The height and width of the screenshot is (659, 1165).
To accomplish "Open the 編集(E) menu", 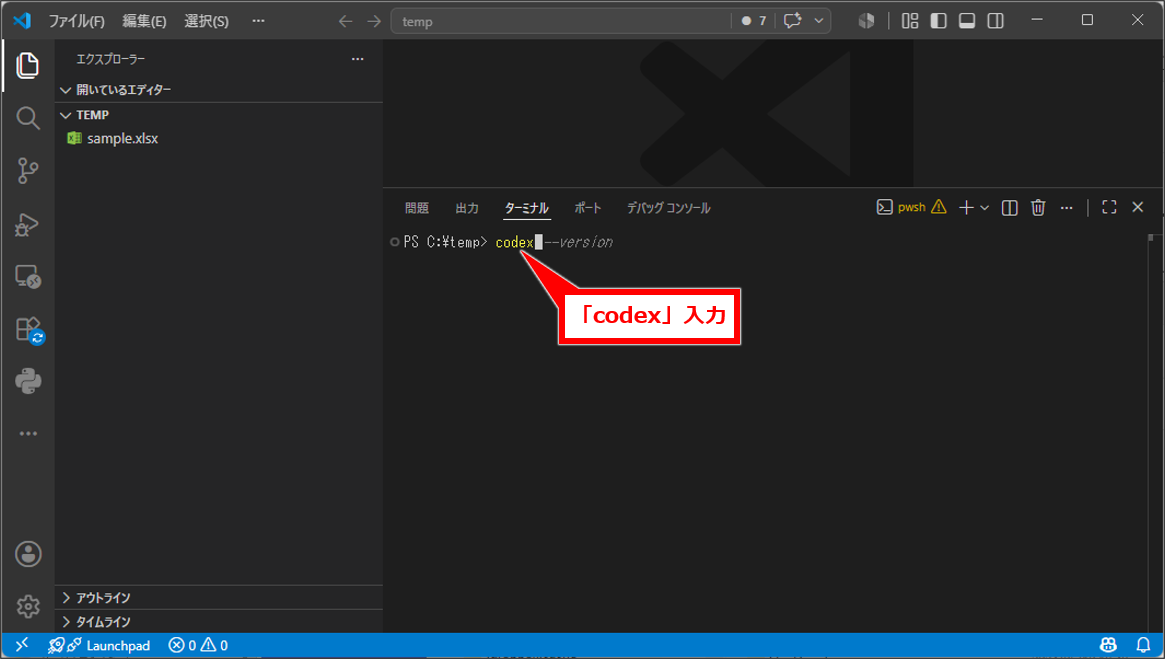I will (x=144, y=21).
